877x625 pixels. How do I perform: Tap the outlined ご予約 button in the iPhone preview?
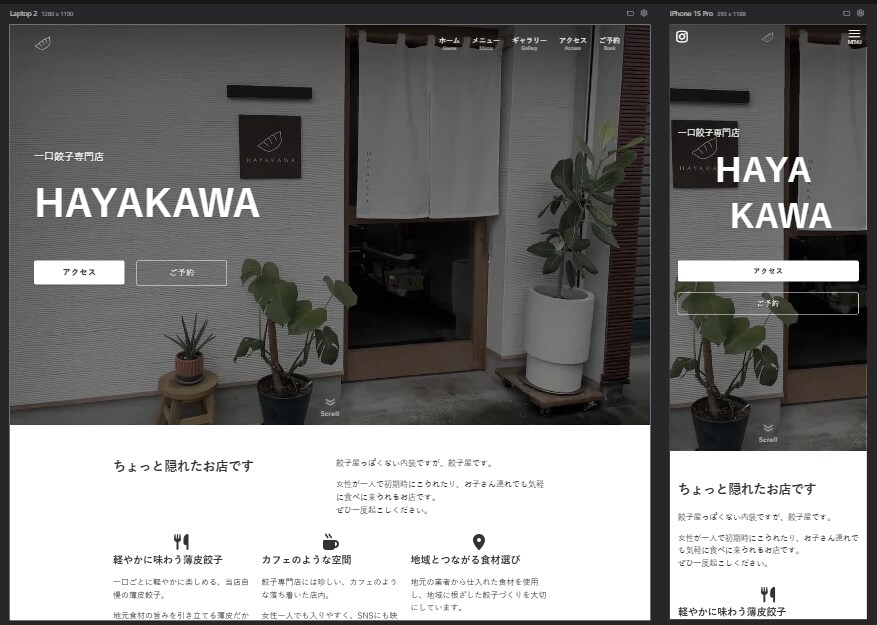click(768, 303)
